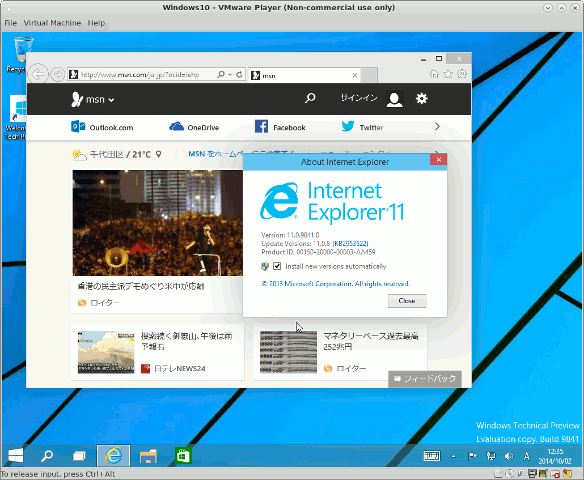Image resolution: width=584 pixels, height=480 pixels.
Task: Open the 日テレNEWS24 weather story thumbnail
Action: (x=106, y=352)
